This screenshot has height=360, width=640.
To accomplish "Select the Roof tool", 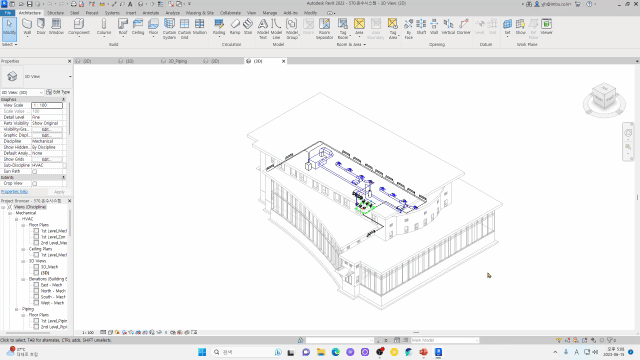I will (x=123, y=27).
